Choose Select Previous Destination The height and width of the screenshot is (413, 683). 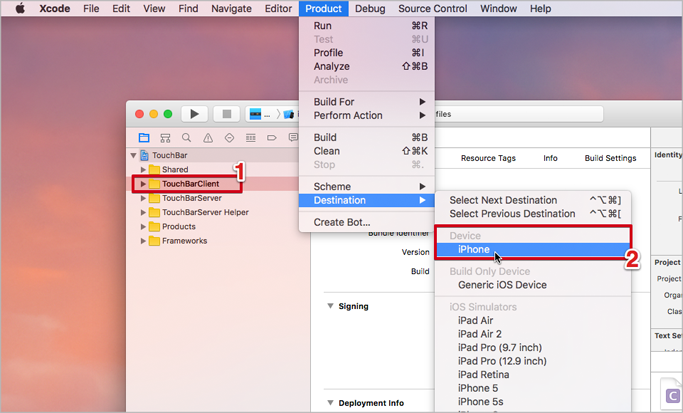[x=533, y=213]
